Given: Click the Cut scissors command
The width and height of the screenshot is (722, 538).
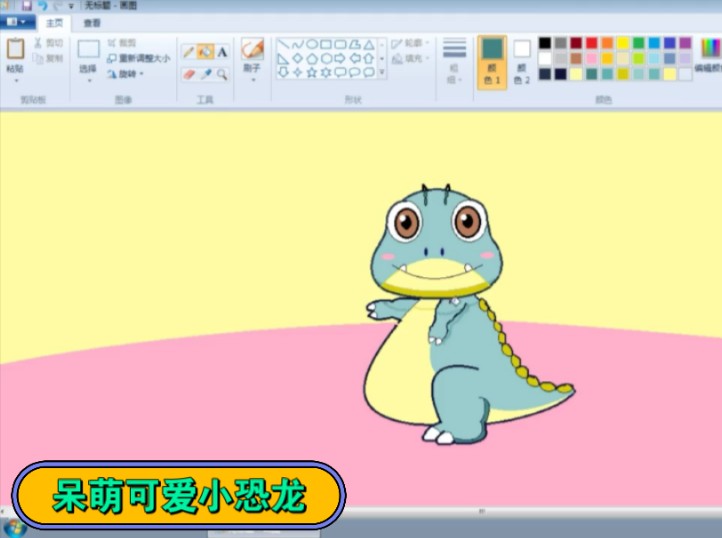Looking at the screenshot, I should click(48, 43).
